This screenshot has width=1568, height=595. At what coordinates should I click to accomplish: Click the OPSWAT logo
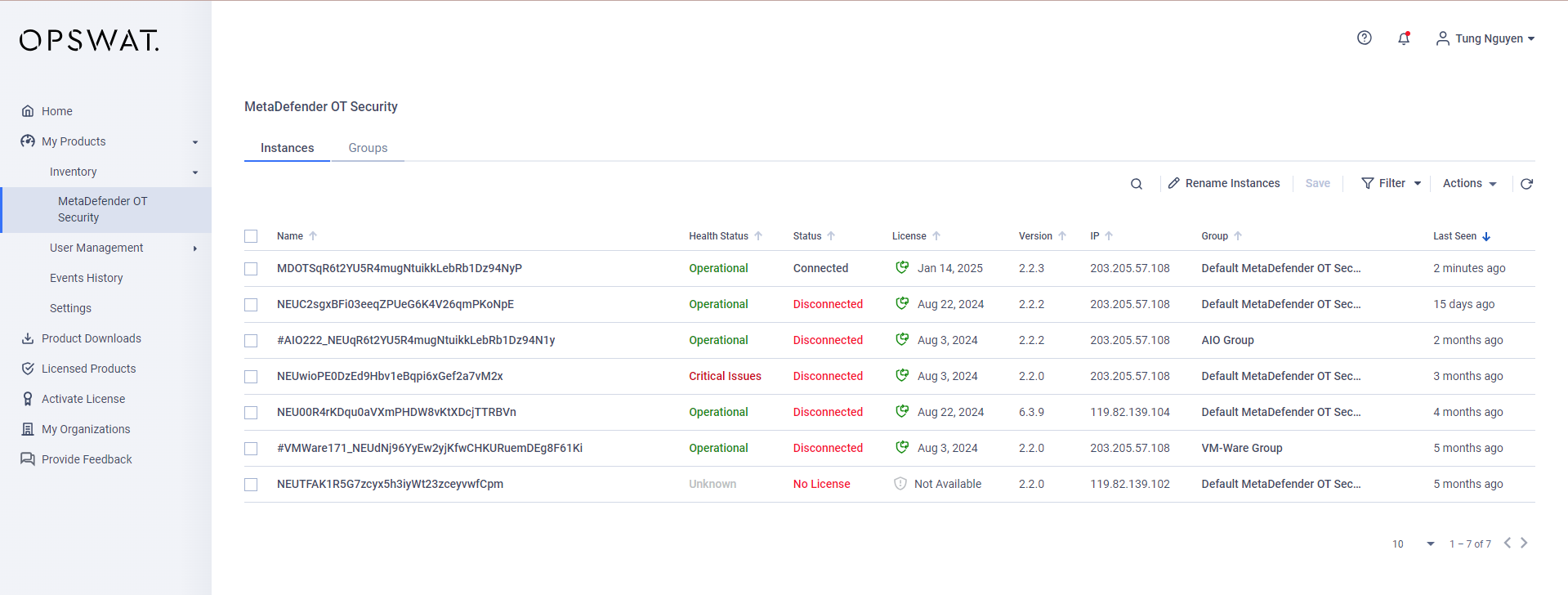tap(89, 40)
